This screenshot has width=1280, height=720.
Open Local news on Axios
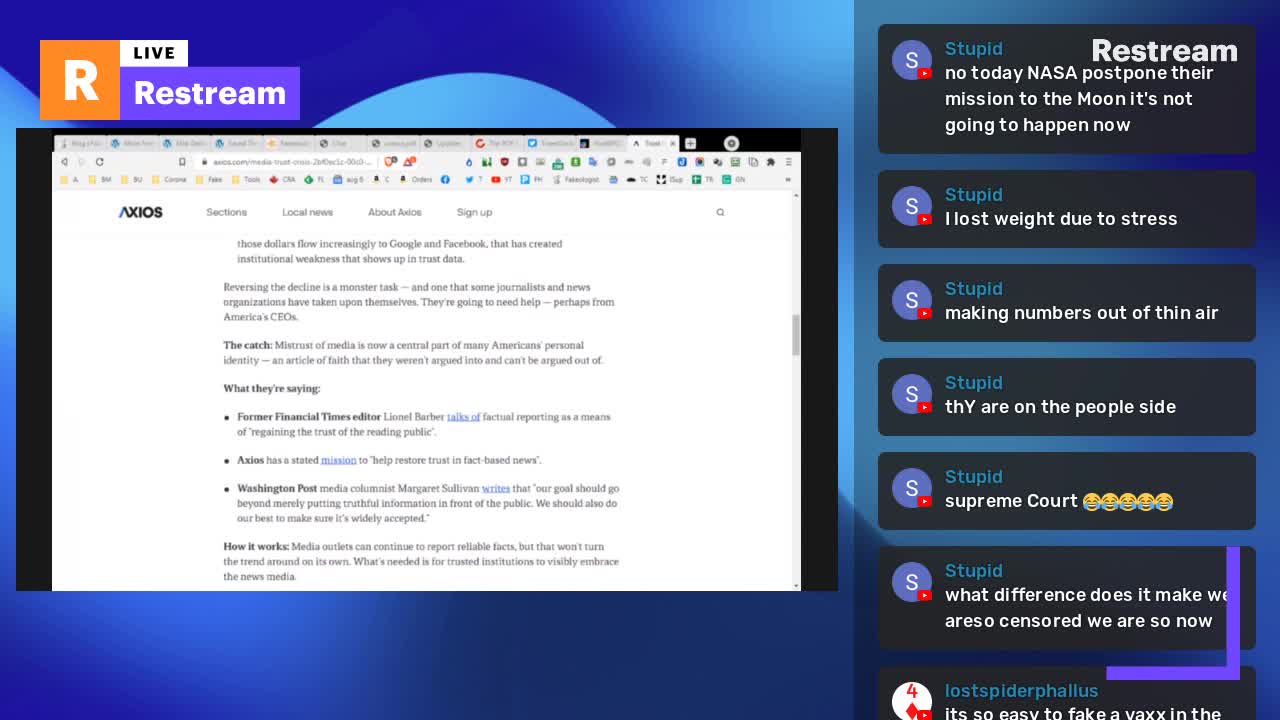(x=307, y=212)
